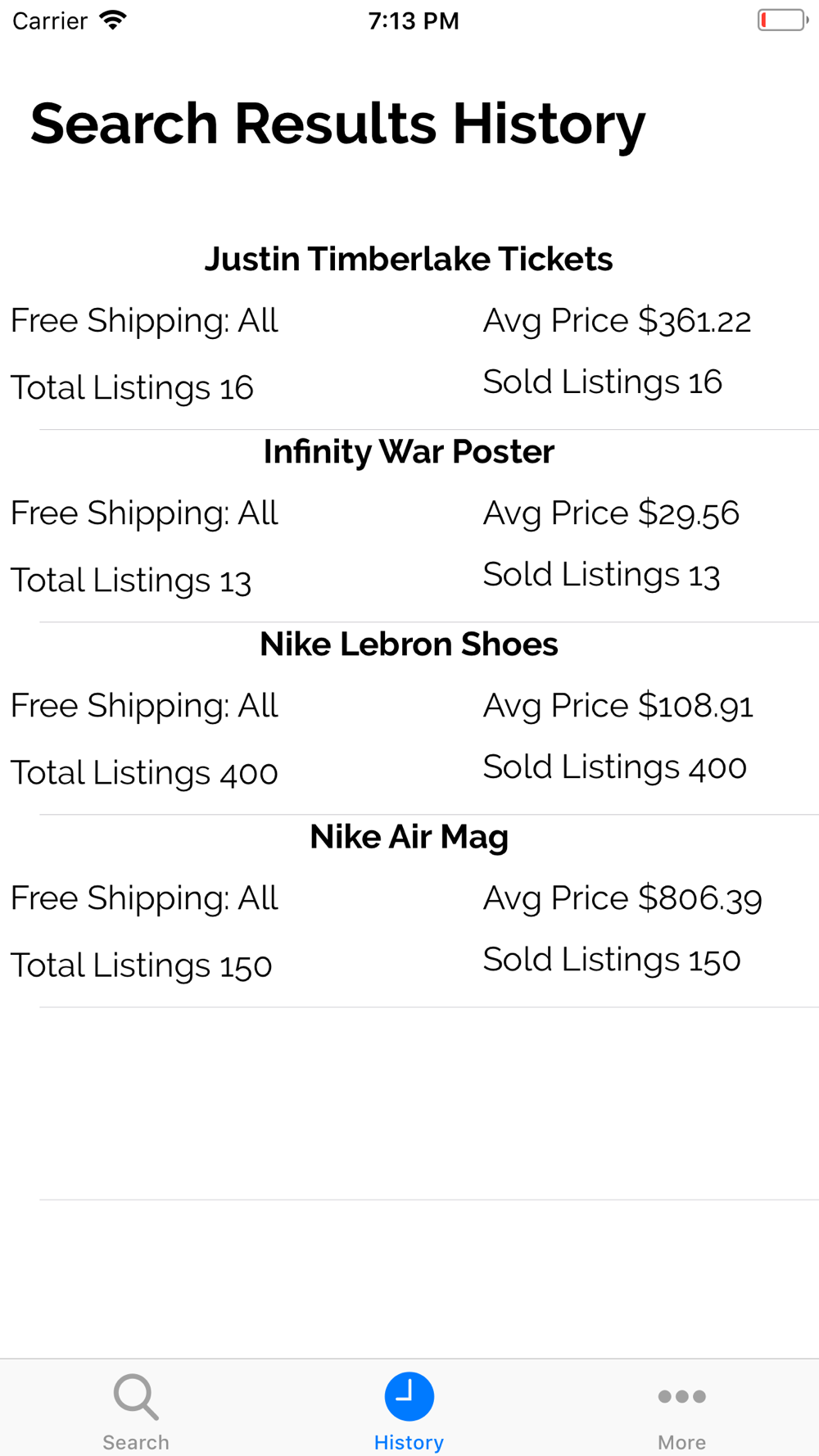Open the More ellipsis icon

click(x=681, y=1396)
